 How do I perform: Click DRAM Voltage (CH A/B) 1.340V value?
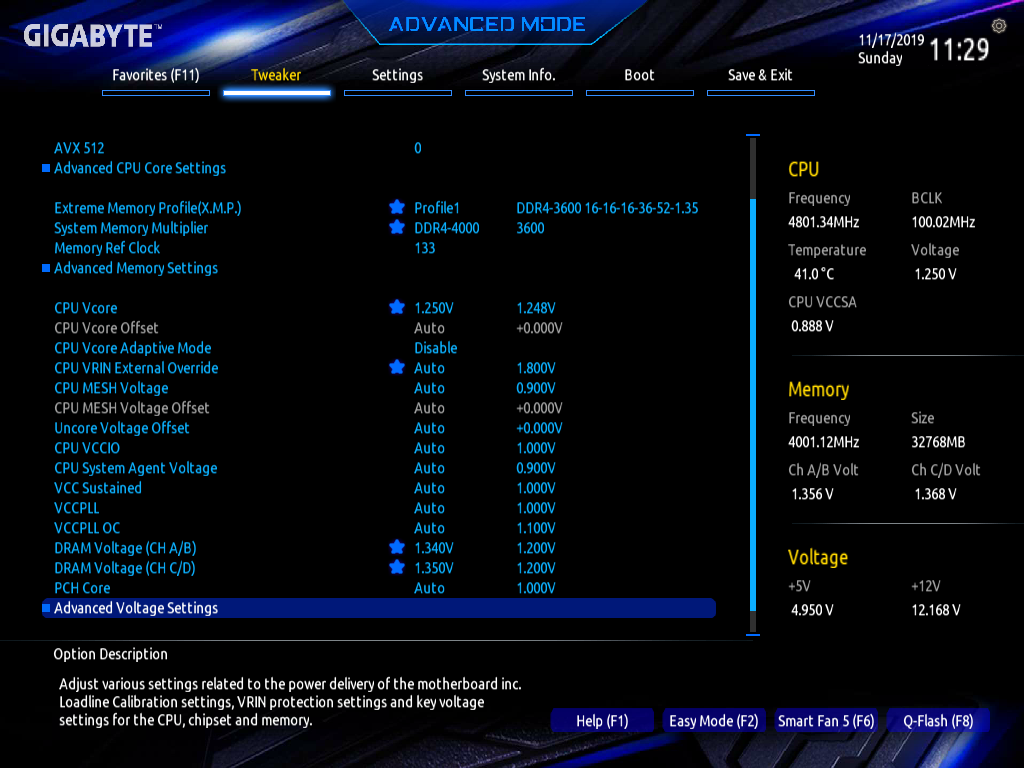coord(434,548)
